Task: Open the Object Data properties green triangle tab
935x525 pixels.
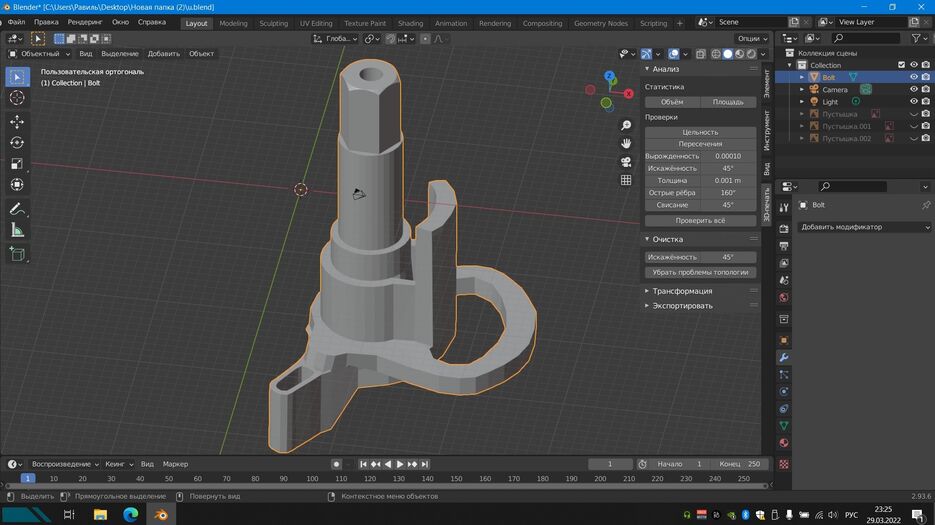Action: pos(784,425)
